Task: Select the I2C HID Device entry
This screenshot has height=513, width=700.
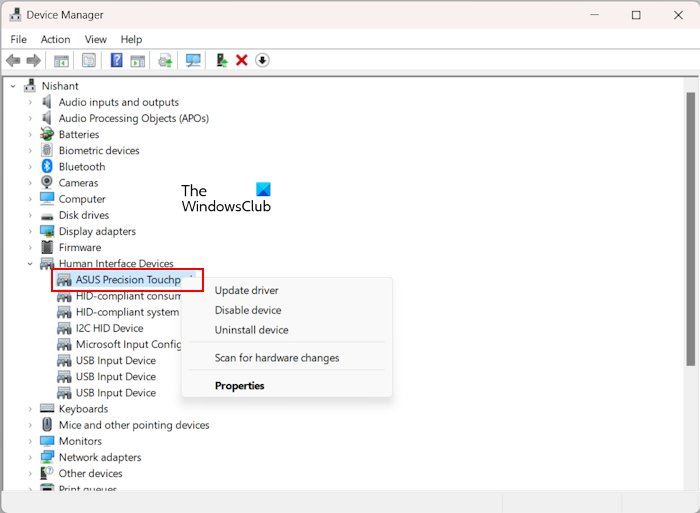Action: 109,328
